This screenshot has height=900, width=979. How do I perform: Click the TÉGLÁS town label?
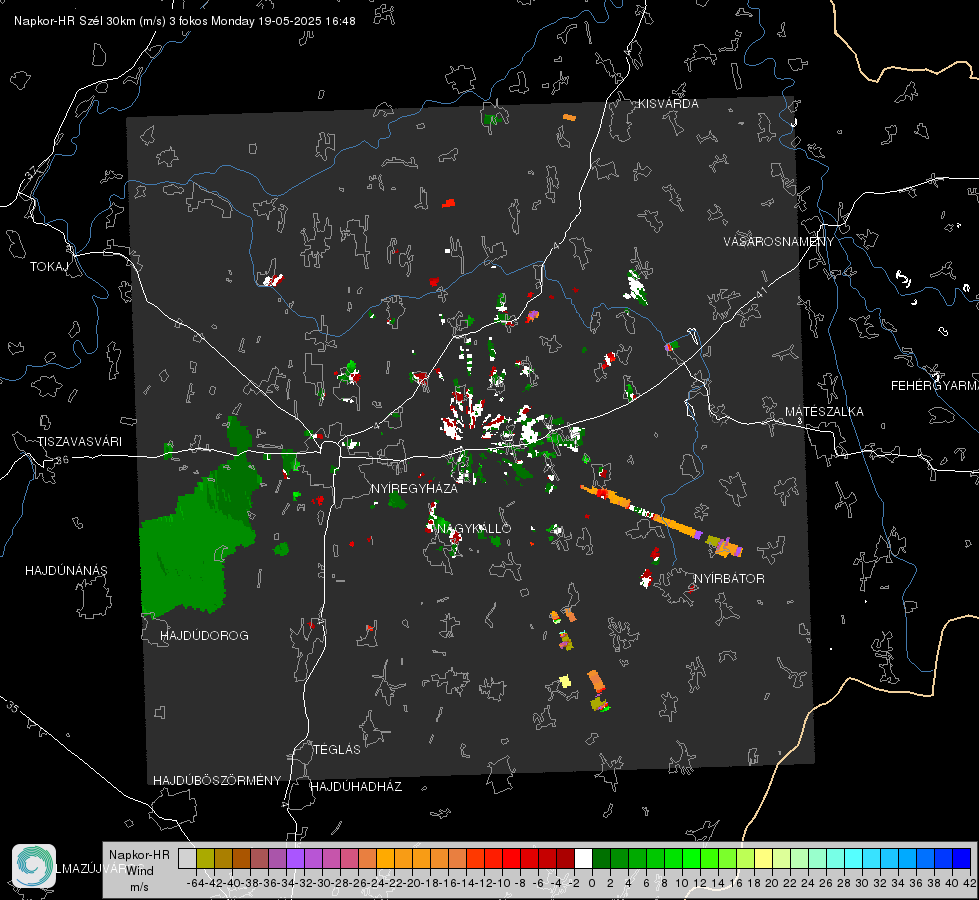(337, 749)
